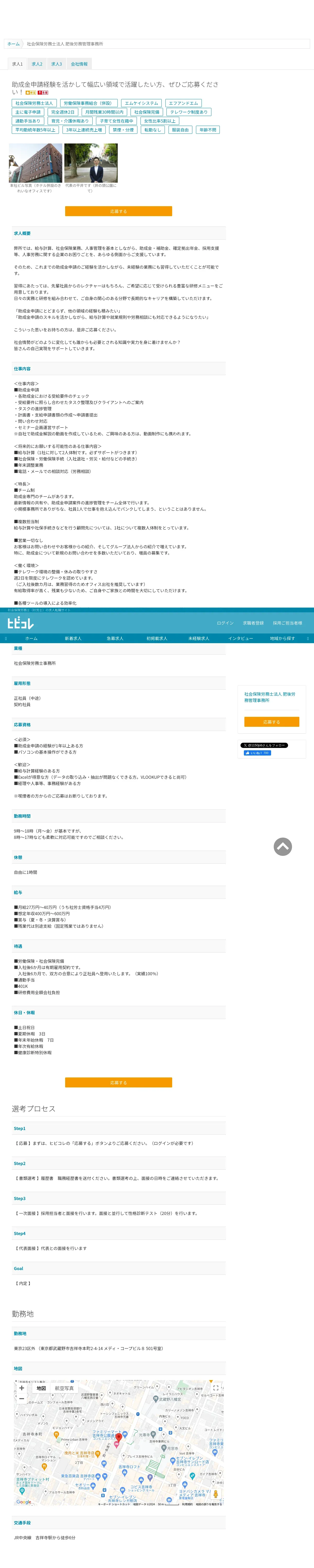This screenshot has width=314, height=1568.
Task: Click the 労働保険事務組合（併設） tag
Action: (88, 103)
